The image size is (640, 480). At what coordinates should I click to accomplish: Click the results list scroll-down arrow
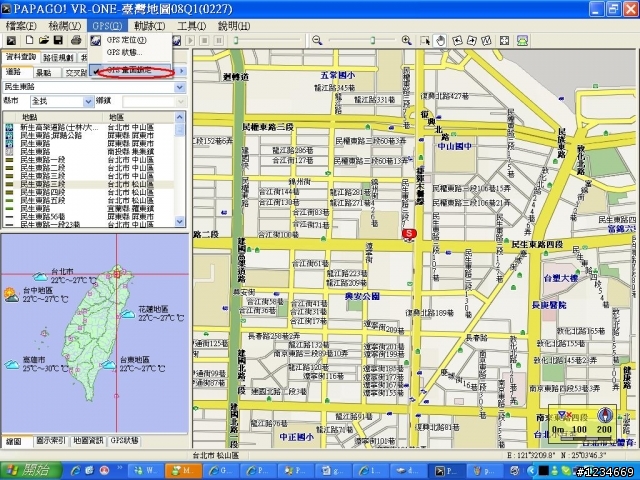(180, 221)
